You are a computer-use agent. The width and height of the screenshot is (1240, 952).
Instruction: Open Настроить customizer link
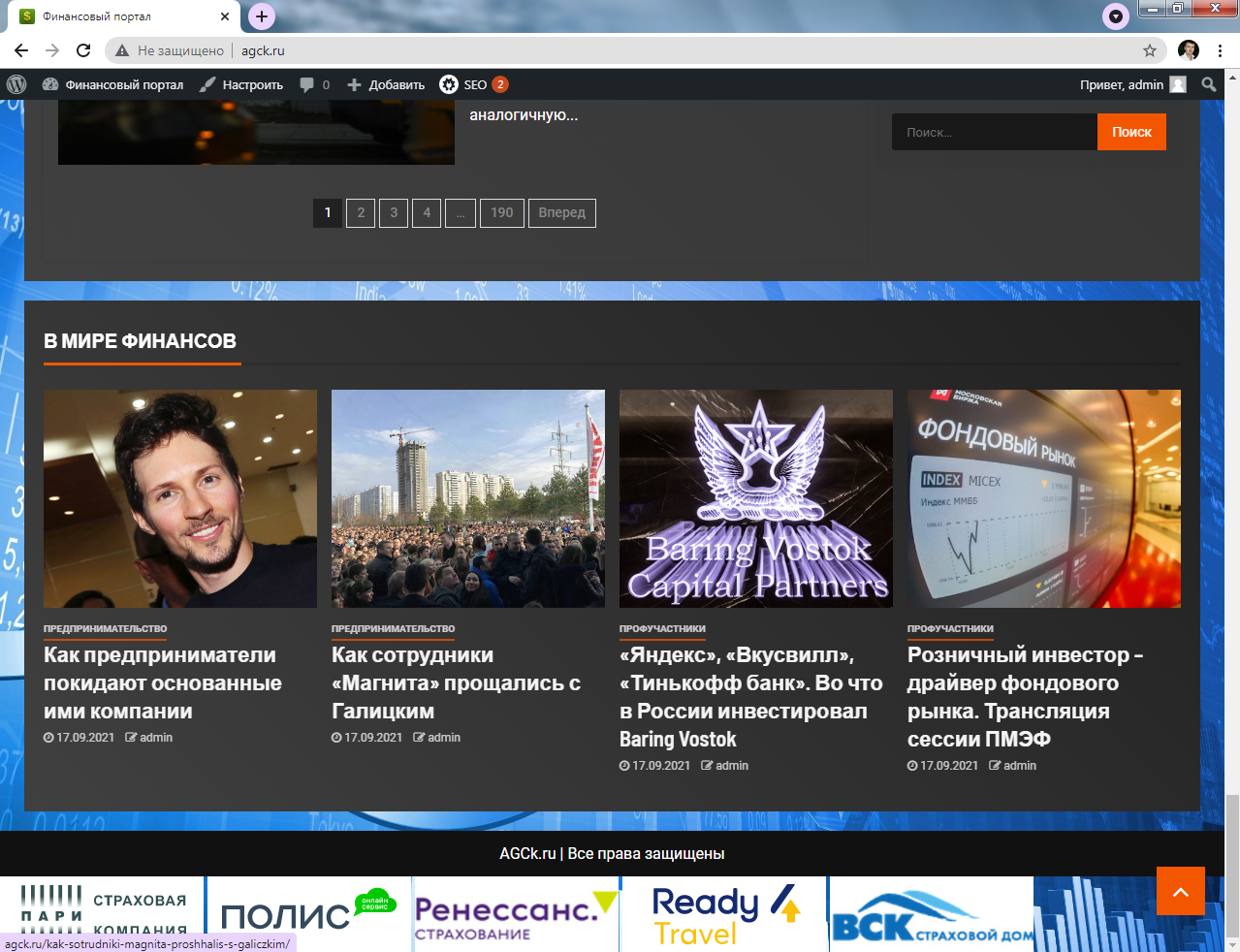tap(241, 84)
